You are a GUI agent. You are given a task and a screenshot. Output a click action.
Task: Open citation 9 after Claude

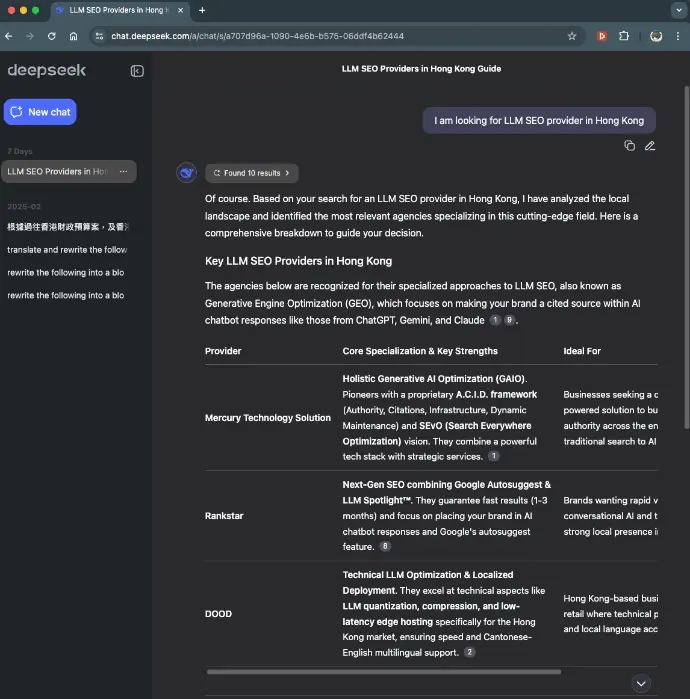pos(509,320)
